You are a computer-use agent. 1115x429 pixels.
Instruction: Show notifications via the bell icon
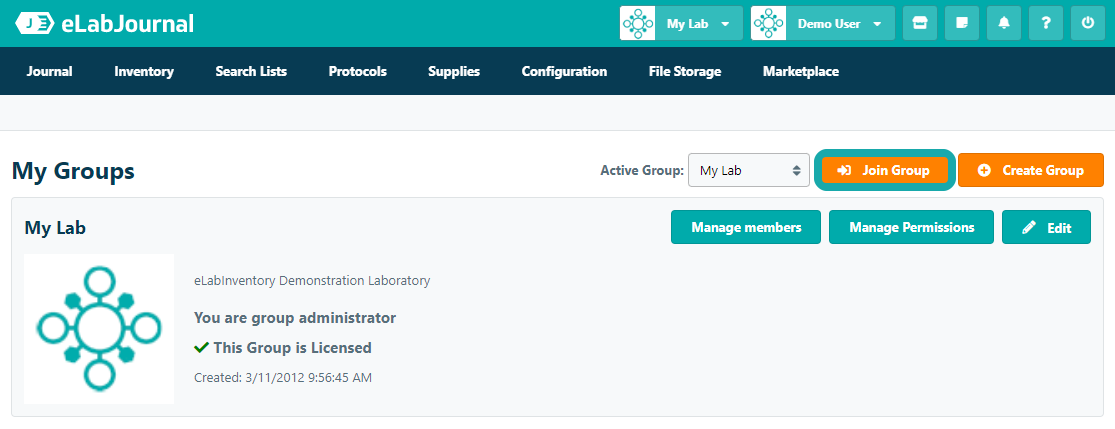[x=1003, y=23]
